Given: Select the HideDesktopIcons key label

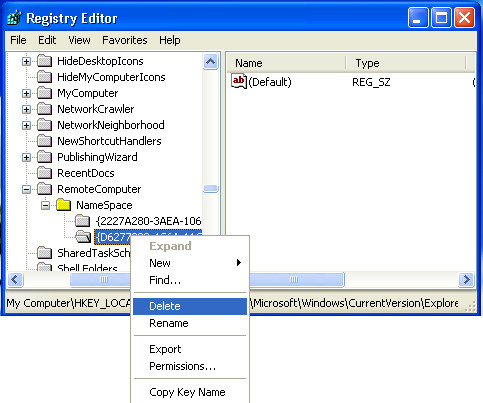Looking at the screenshot, I should click(x=100, y=61).
